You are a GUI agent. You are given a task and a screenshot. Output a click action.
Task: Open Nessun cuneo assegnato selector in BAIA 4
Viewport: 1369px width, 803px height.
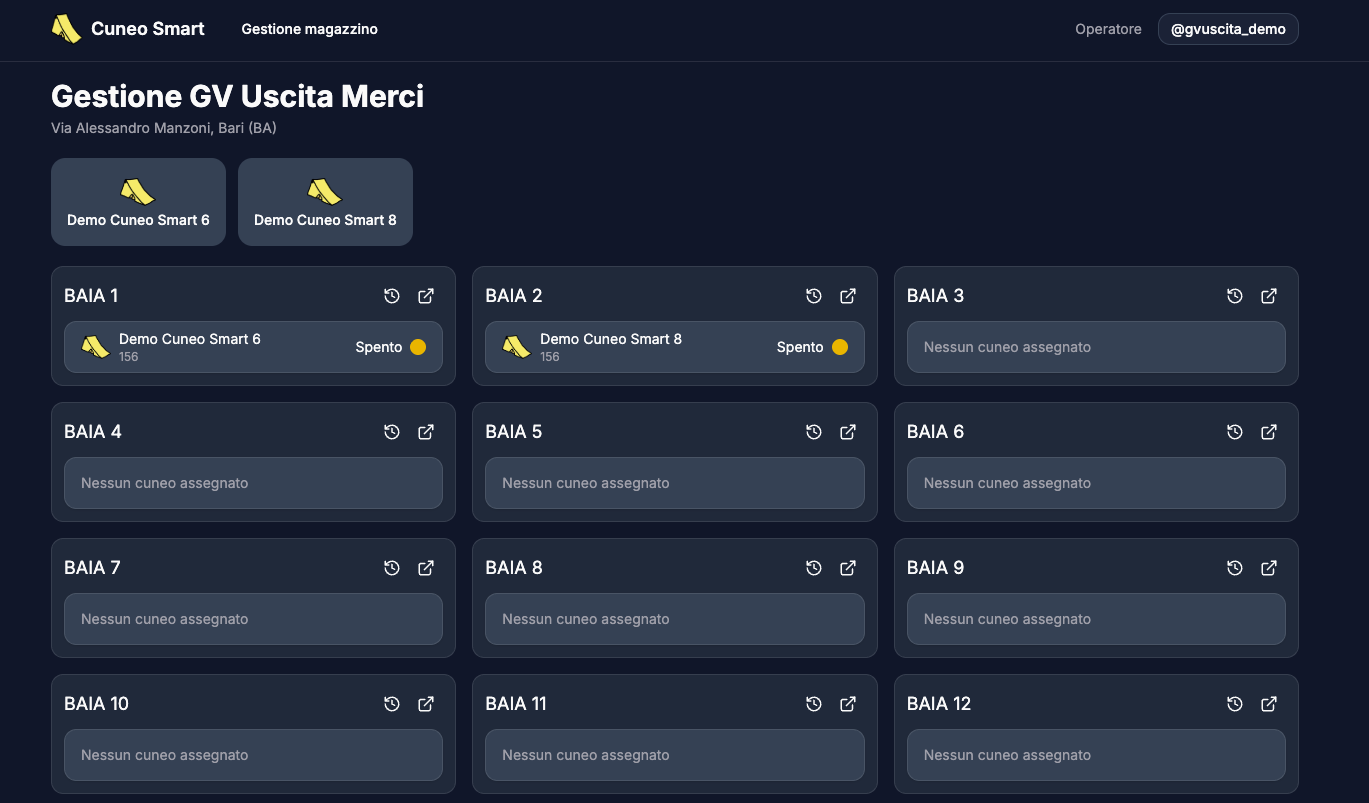(253, 483)
